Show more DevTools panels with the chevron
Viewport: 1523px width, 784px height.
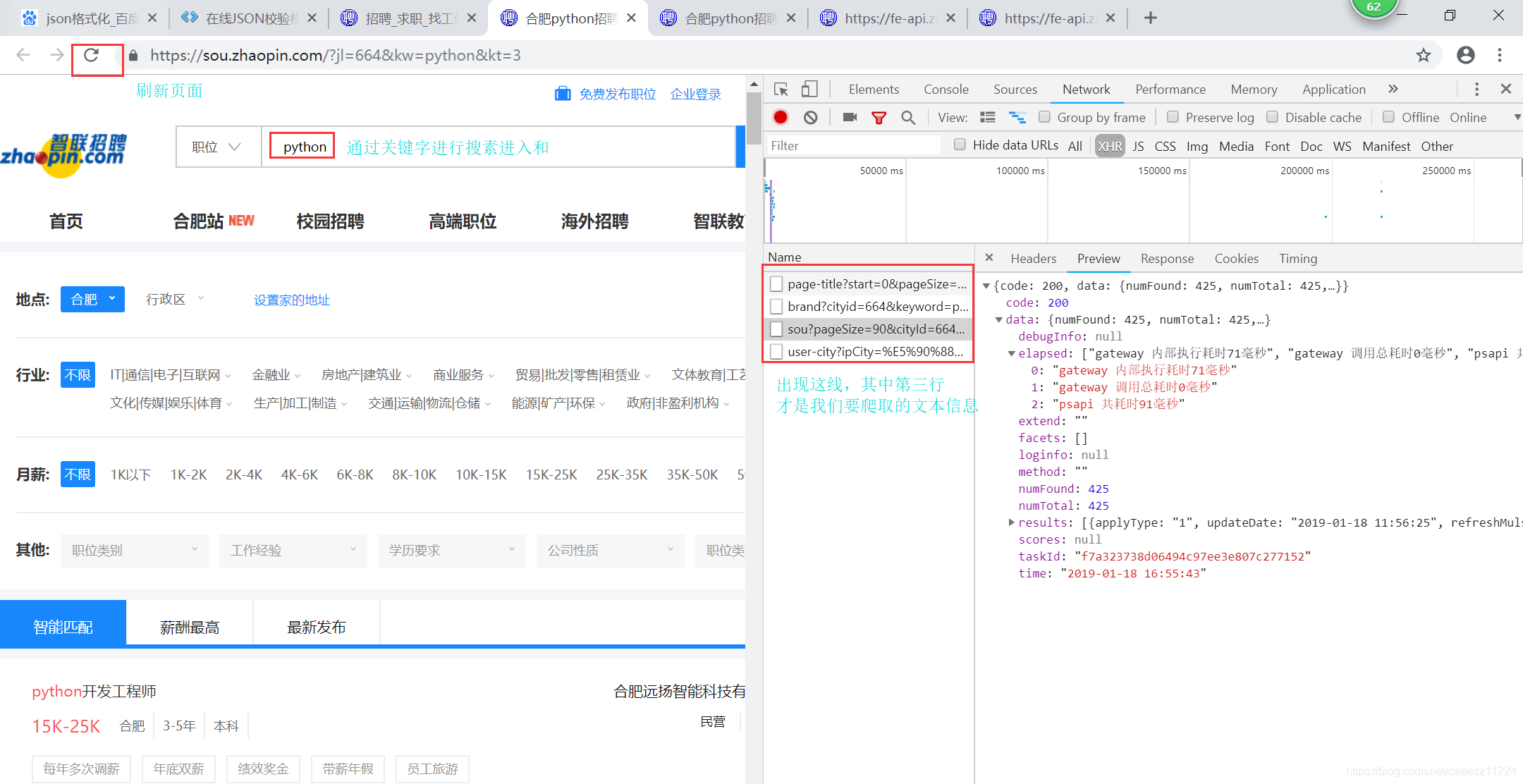(1393, 89)
